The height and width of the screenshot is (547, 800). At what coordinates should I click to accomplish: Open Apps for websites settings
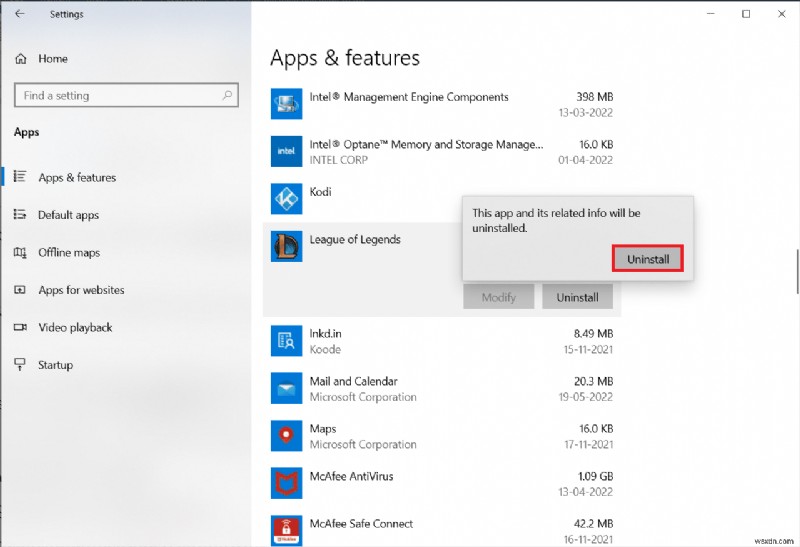tap(81, 290)
